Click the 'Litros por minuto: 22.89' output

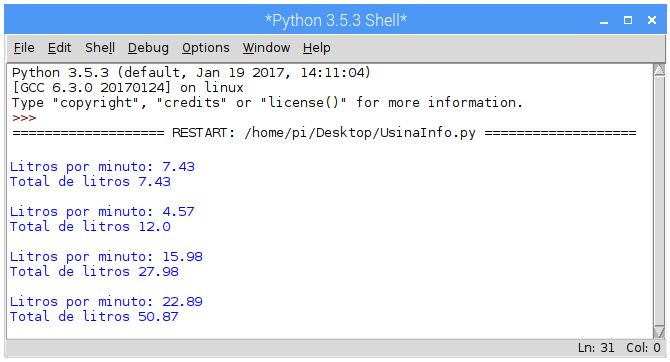(106, 302)
